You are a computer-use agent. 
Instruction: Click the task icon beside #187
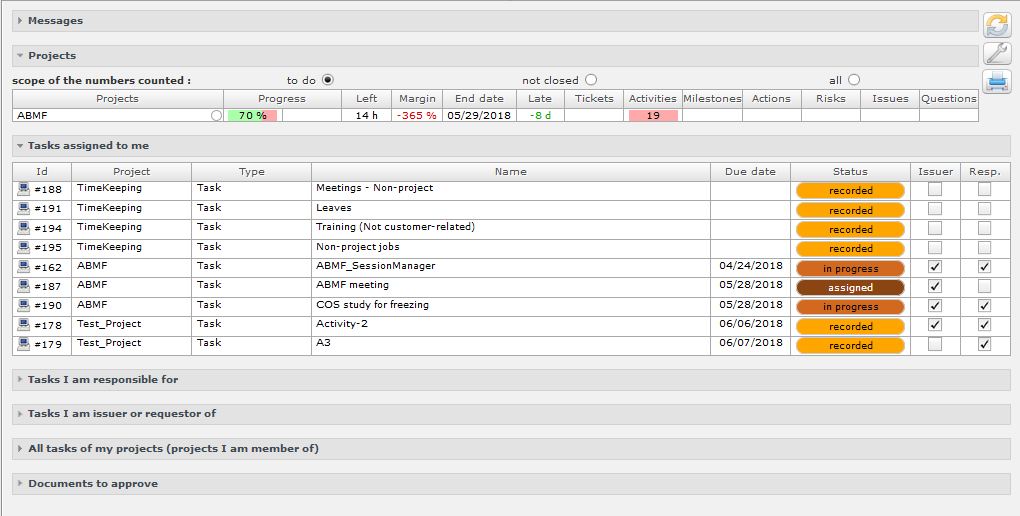pos(23,286)
